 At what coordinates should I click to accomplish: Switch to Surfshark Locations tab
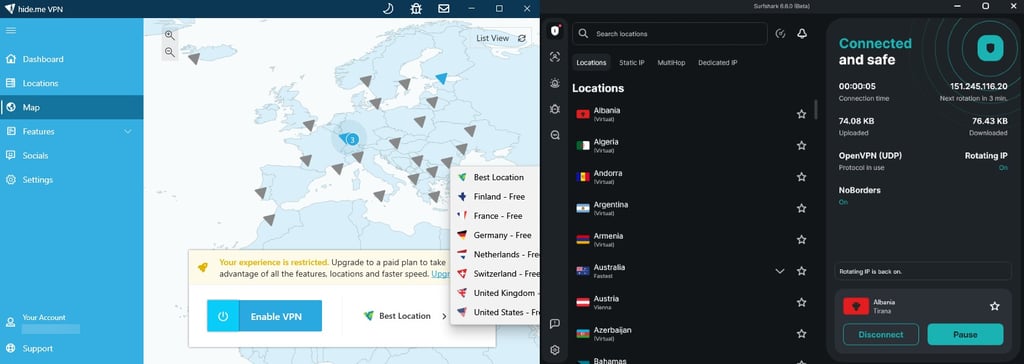tap(591, 63)
